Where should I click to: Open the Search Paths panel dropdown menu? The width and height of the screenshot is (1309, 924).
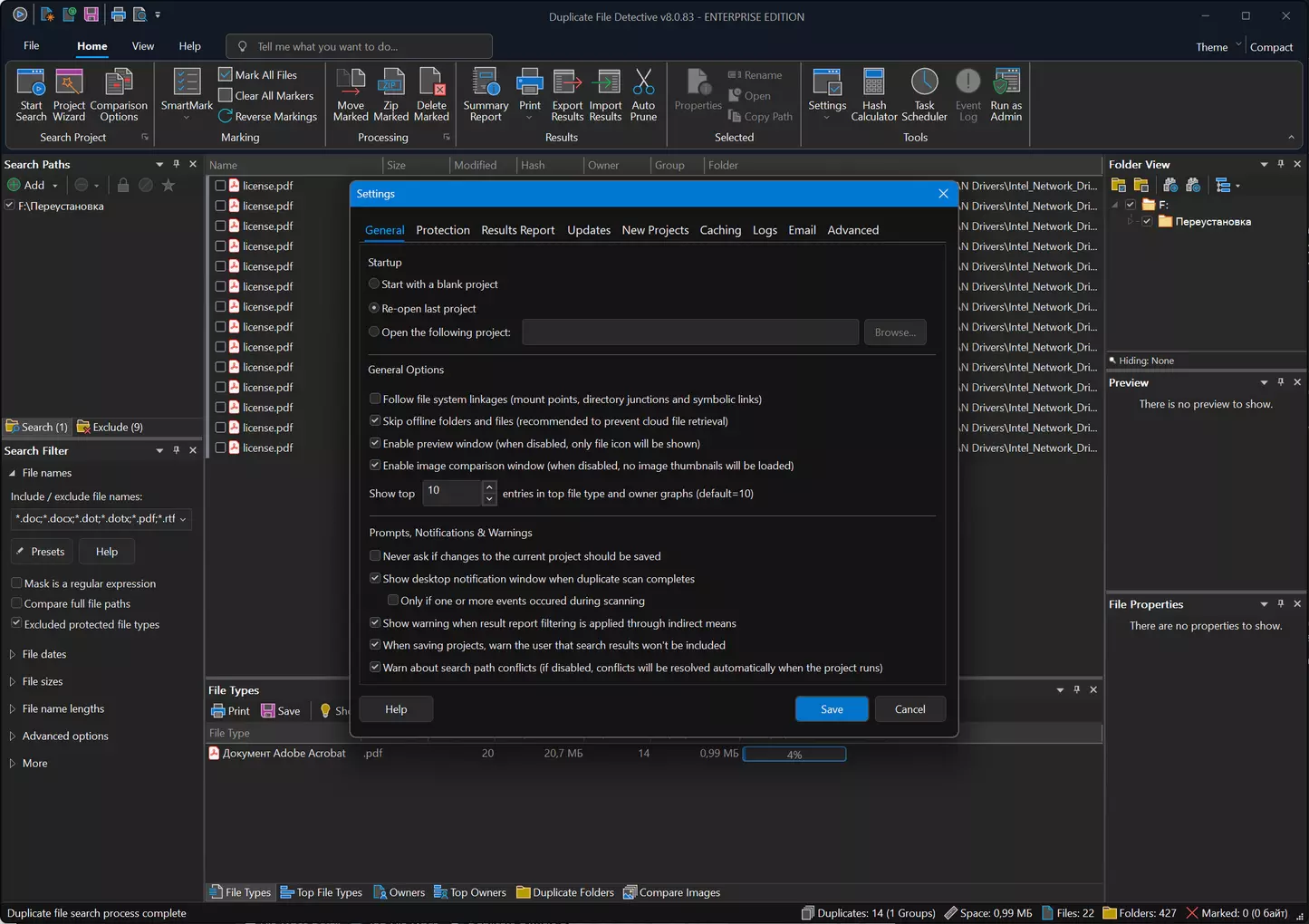tap(159, 164)
